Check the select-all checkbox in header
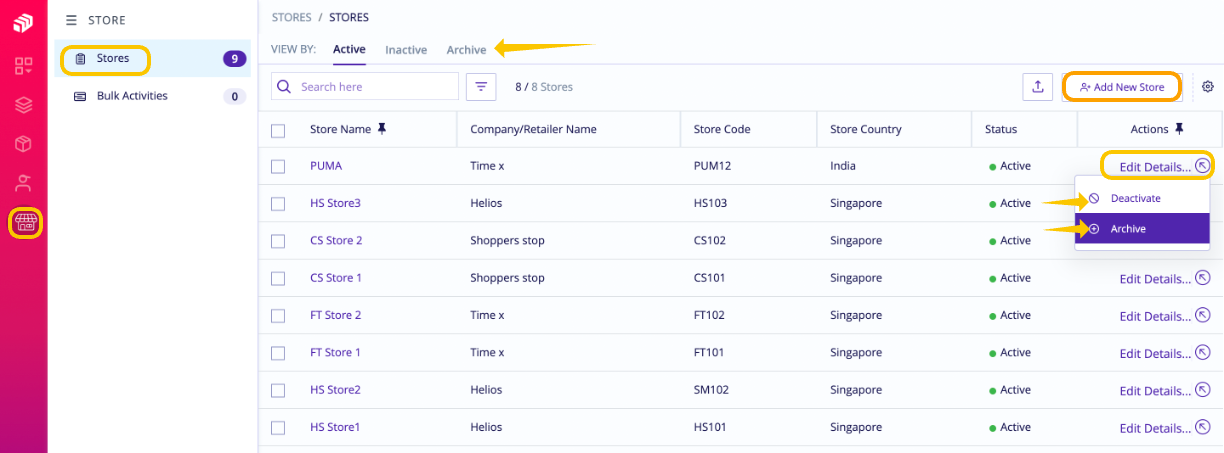The height and width of the screenshot is (453, 1224). [x=278, y=130]
